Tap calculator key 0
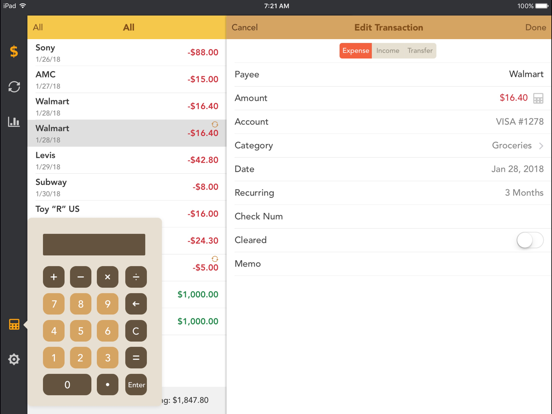This screenshot has width=552, height=414. (x=67, y=384)
